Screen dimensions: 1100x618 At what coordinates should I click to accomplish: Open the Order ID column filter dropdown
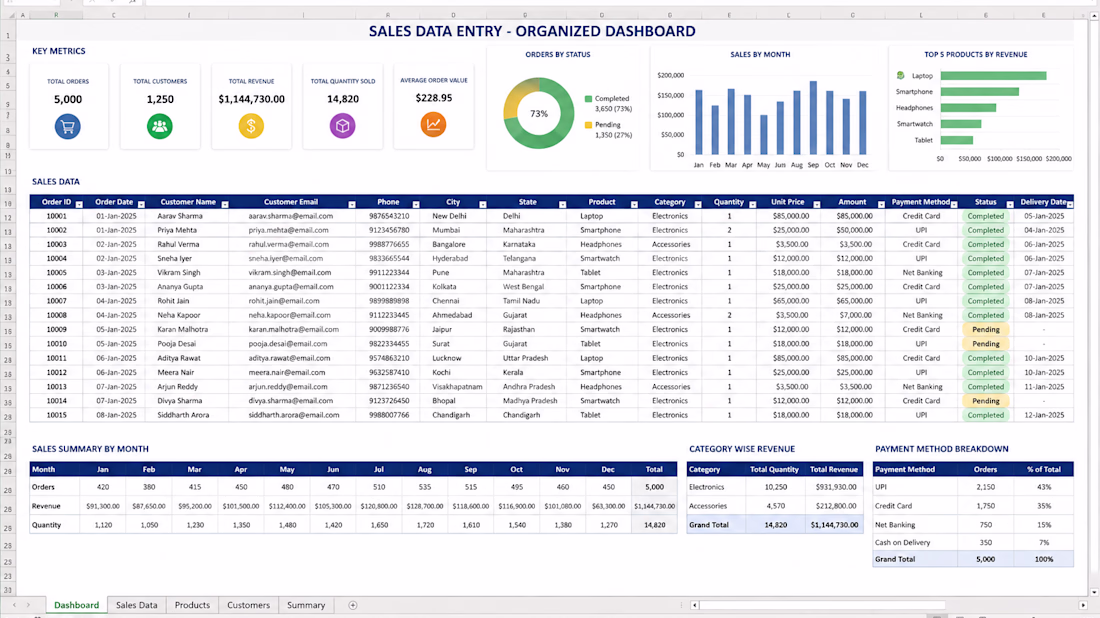pyautogui.click(x=79, y=204)
